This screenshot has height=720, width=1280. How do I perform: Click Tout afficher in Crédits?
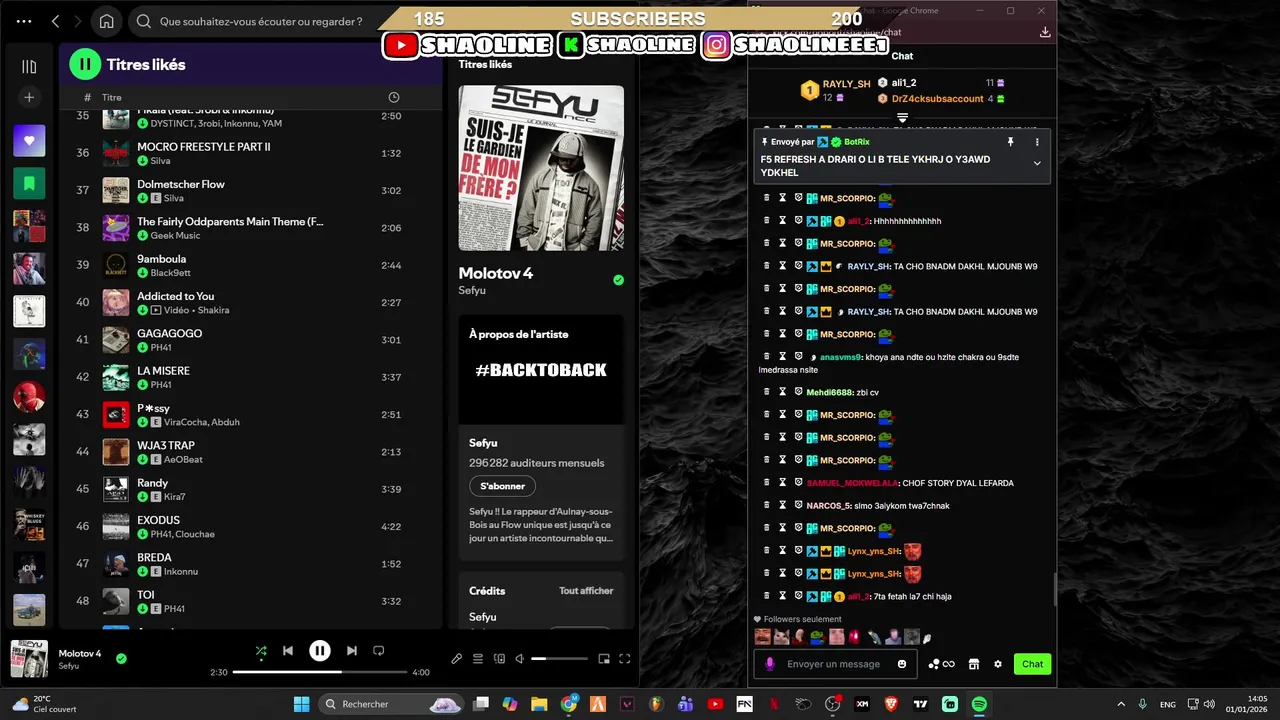pyautogui.click(x=586, y=591)
